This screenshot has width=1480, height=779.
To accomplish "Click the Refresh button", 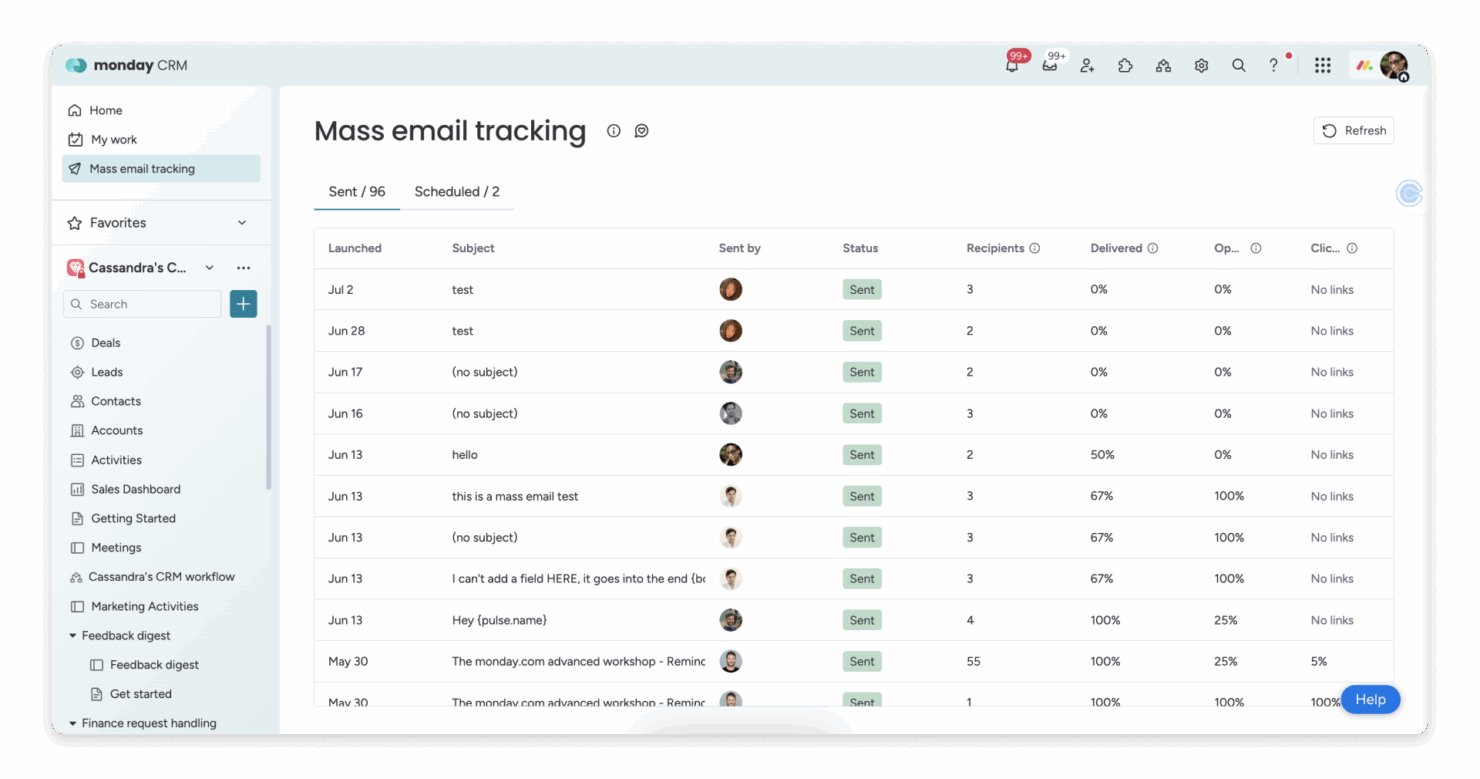I will (x=1353, y=130).
